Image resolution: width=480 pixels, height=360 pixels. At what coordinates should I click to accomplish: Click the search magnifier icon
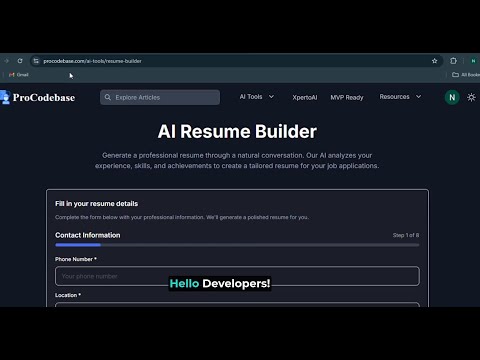point(108,97)
